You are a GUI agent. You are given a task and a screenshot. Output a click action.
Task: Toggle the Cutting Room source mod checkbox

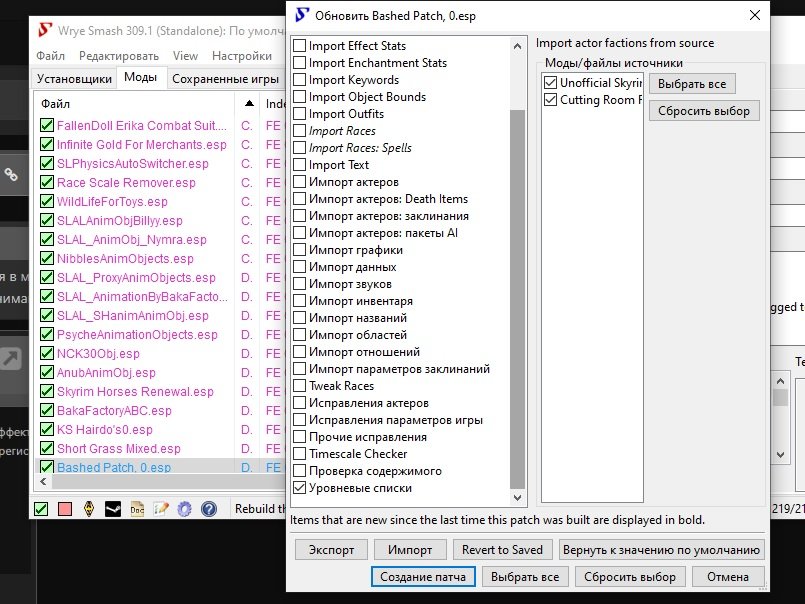[x=550, y=100]
